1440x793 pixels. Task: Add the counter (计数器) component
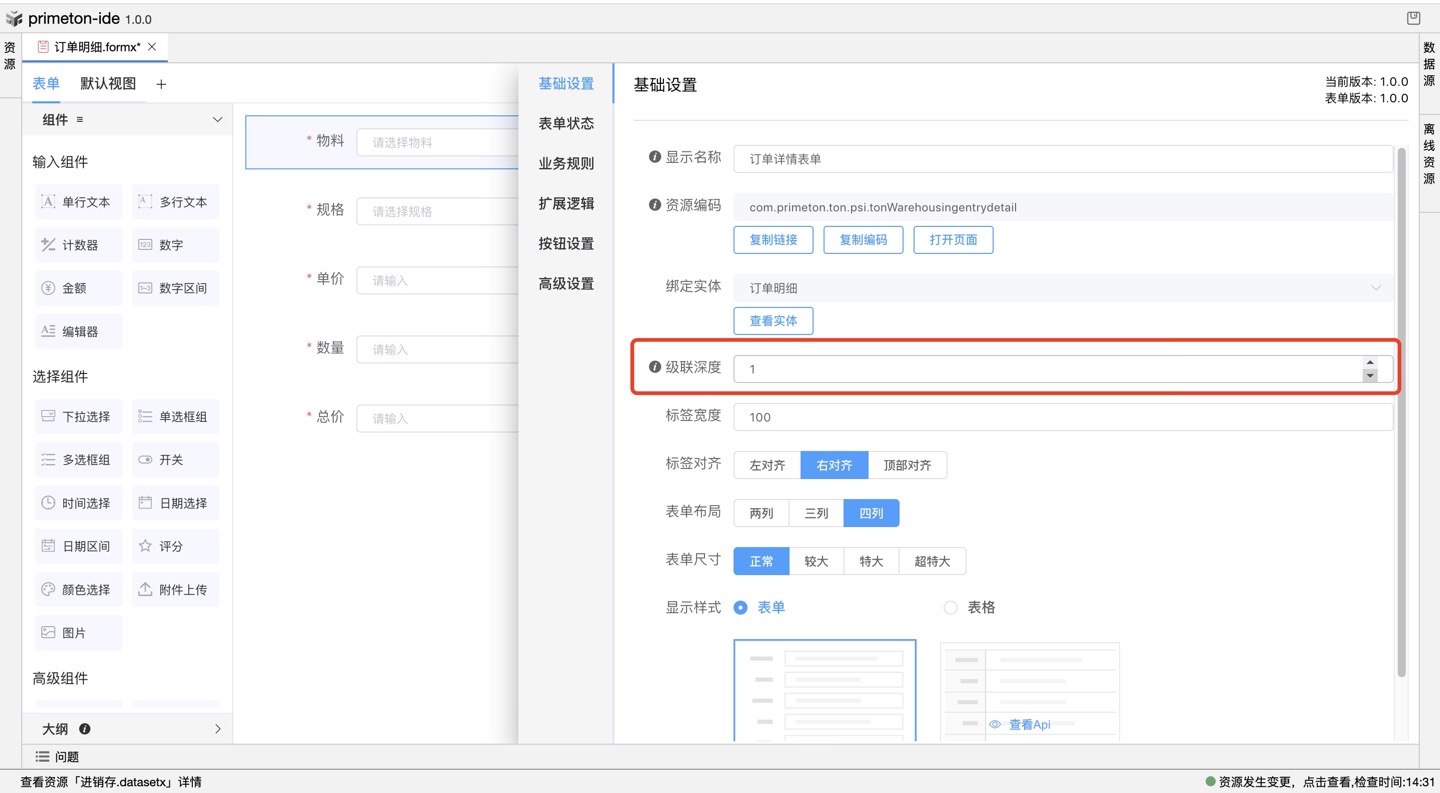tap(78, 245)
